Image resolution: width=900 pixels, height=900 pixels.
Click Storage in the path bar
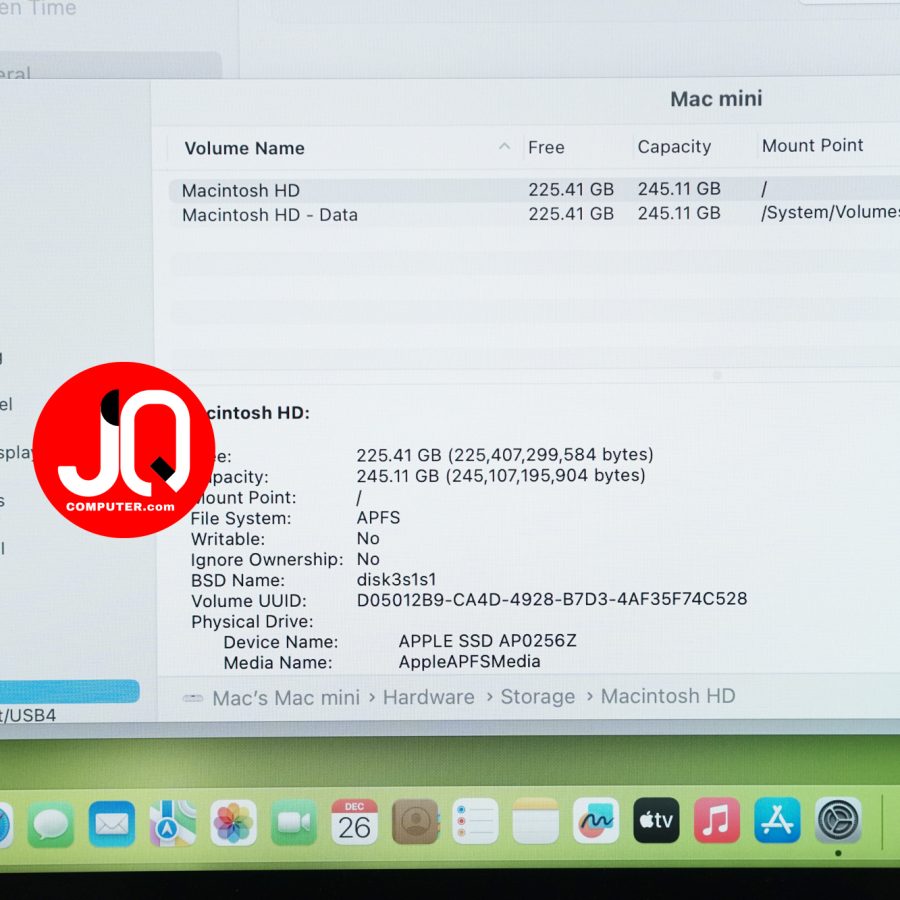click(x=537, y=696)
